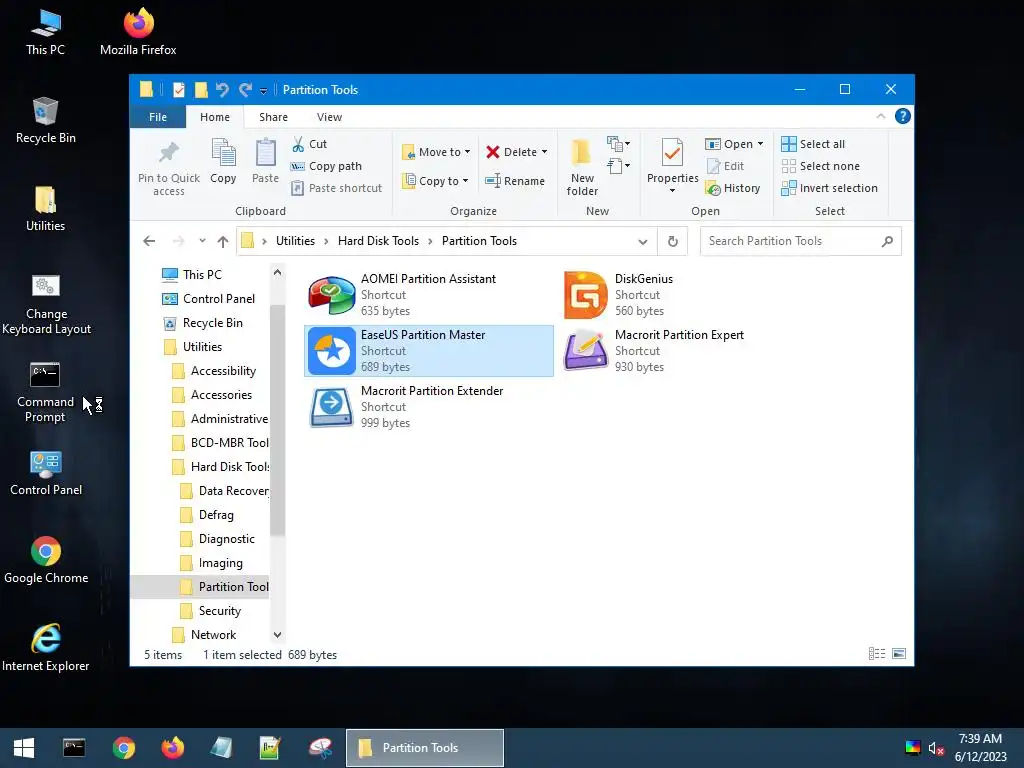This screenshot has width=1024, height=768.
Task: Open the recent locations dropdown
Action: click(202, 241)
